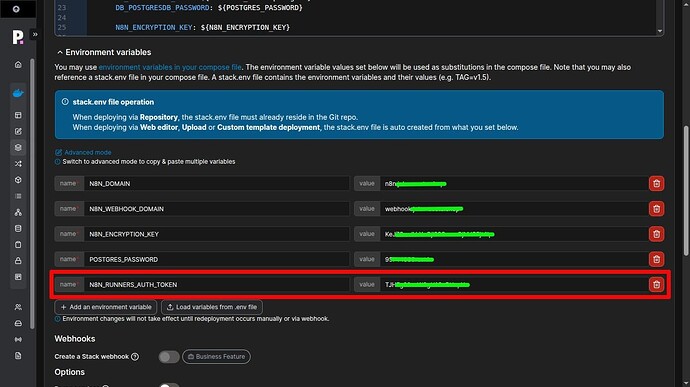Click Add an environment variable button
The image size is (690, 387).
click(106, 307)
